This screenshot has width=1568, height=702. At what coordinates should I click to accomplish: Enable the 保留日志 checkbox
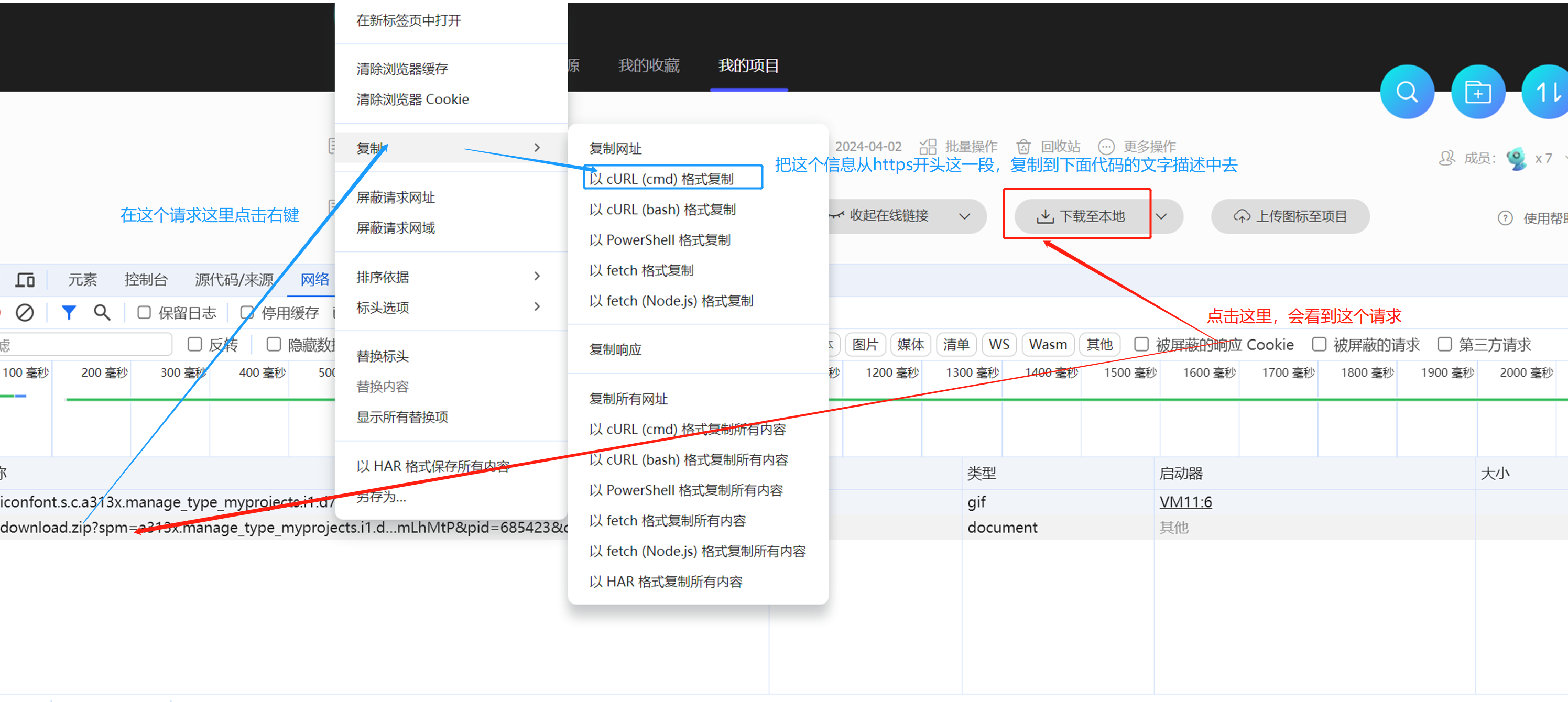tap(144, 313)
